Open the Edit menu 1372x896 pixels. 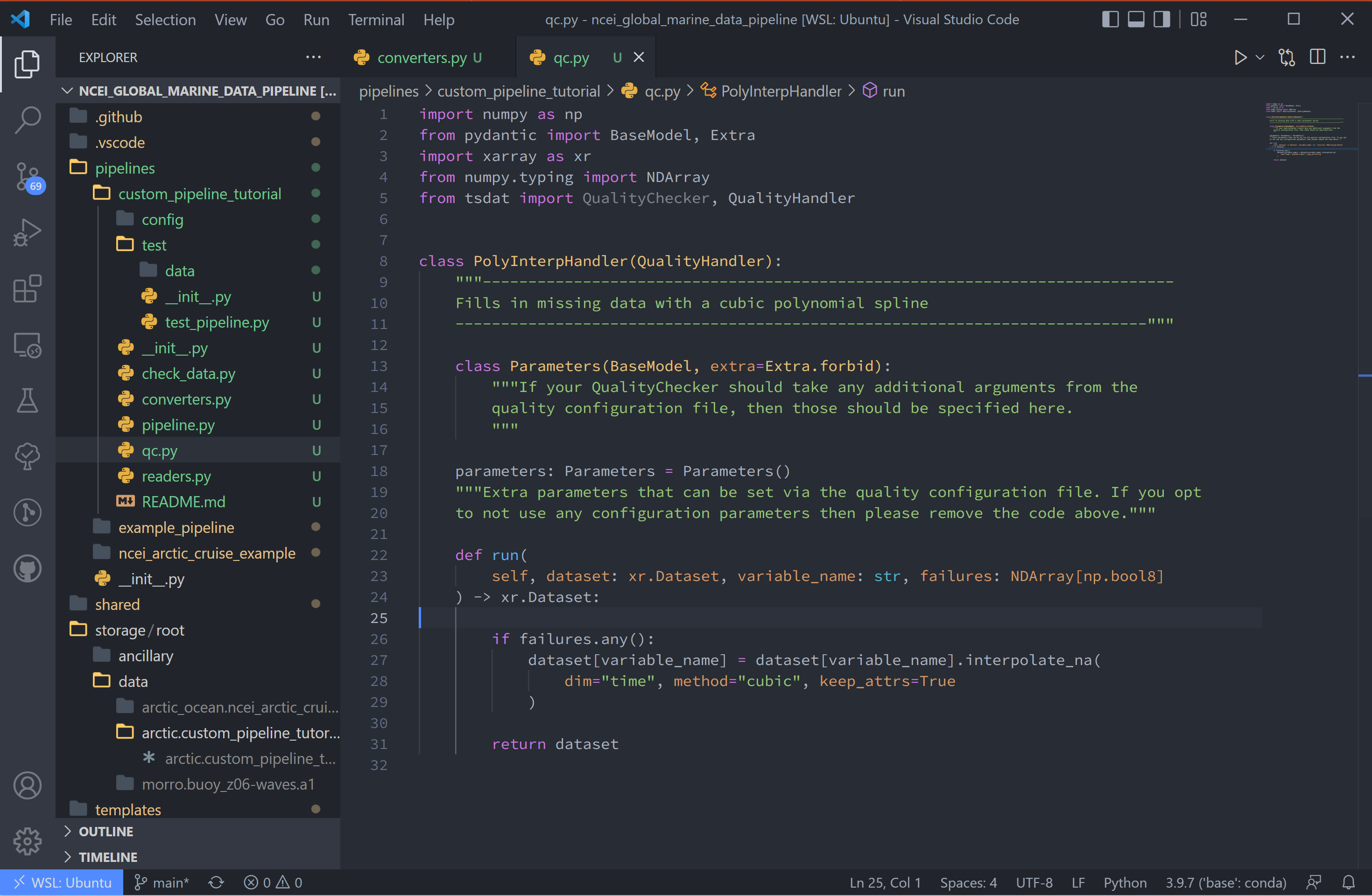click(104, 20)
